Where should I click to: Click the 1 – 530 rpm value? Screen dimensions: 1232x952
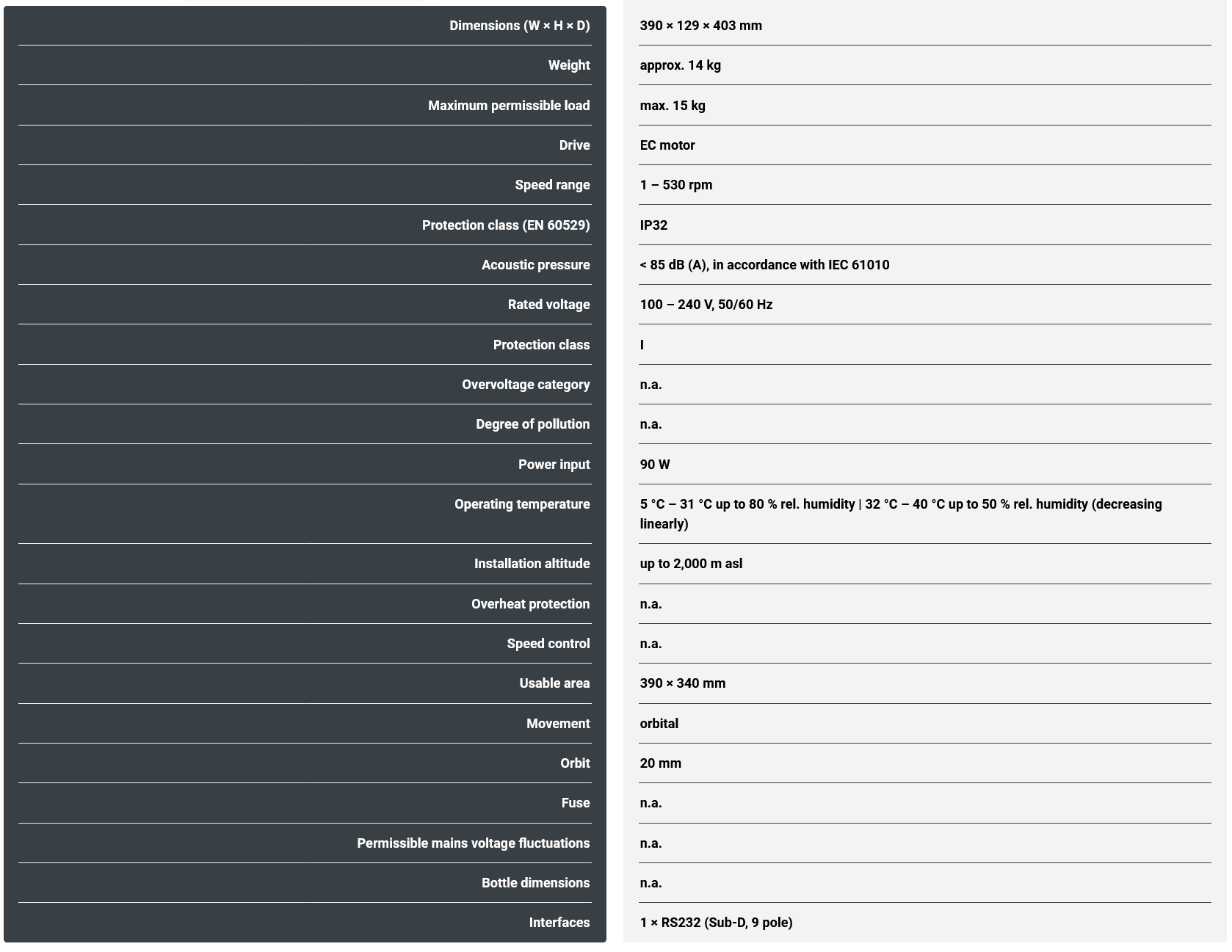[675, 185]
